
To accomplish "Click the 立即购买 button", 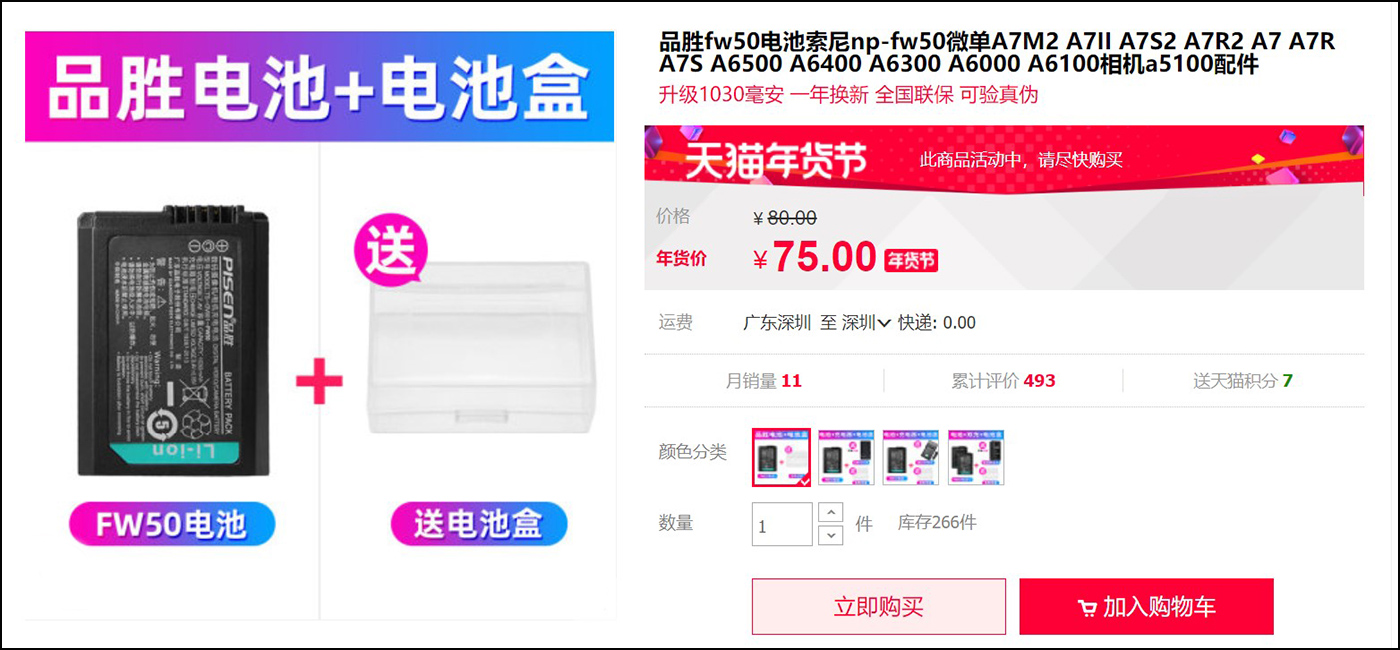I will (x=879, y=607).
